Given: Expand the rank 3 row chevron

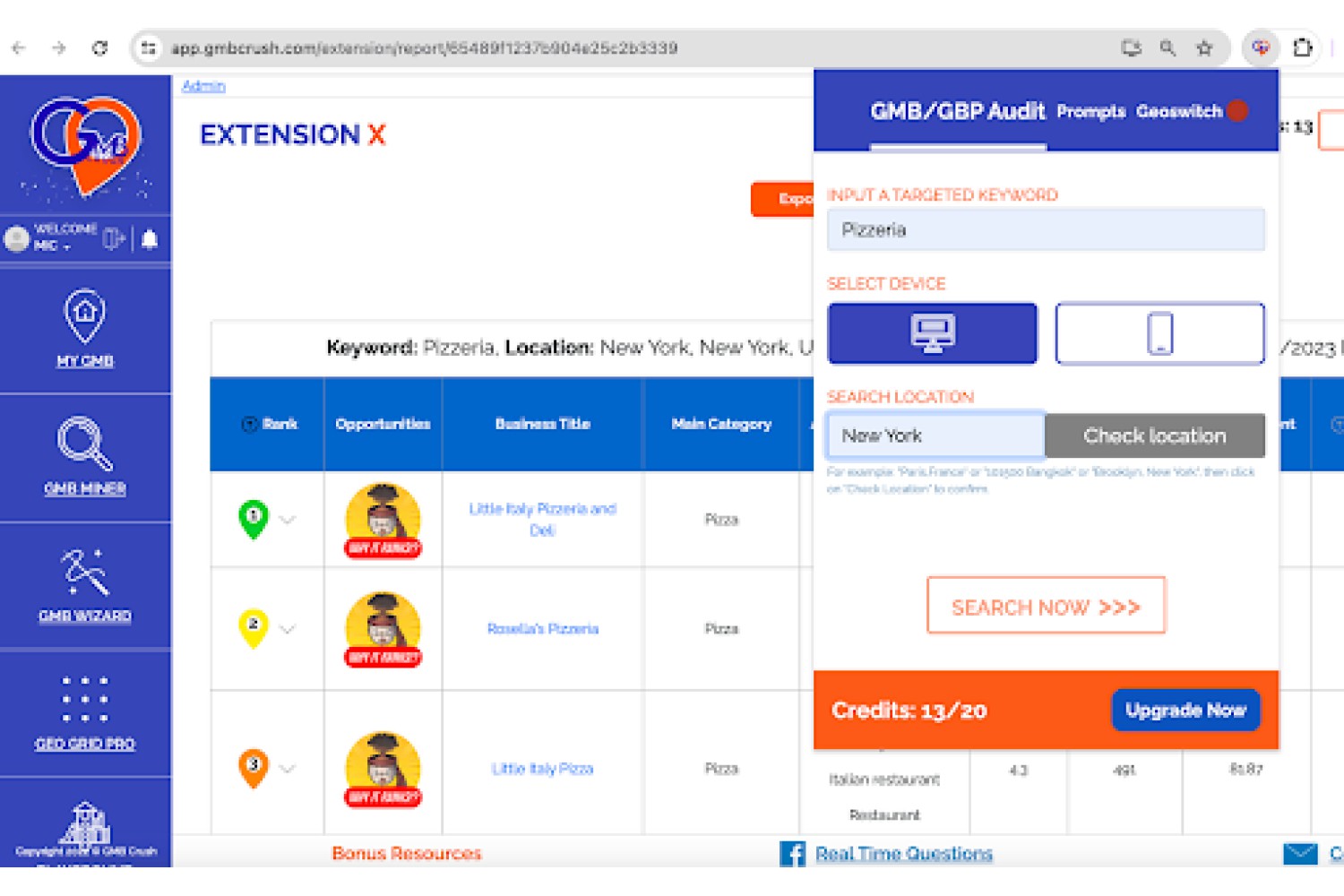Looking at the screenshot, I should point(288,769).
